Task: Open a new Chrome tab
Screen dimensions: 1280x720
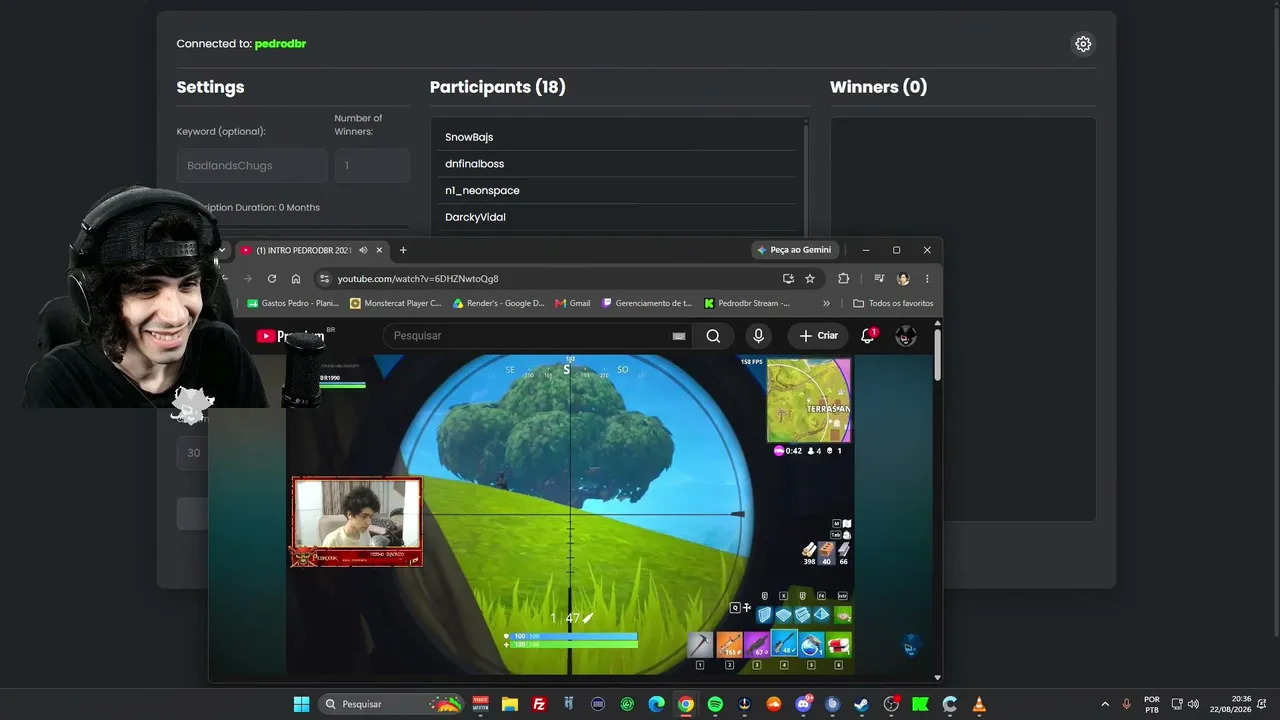Action: tap(403, 250)
